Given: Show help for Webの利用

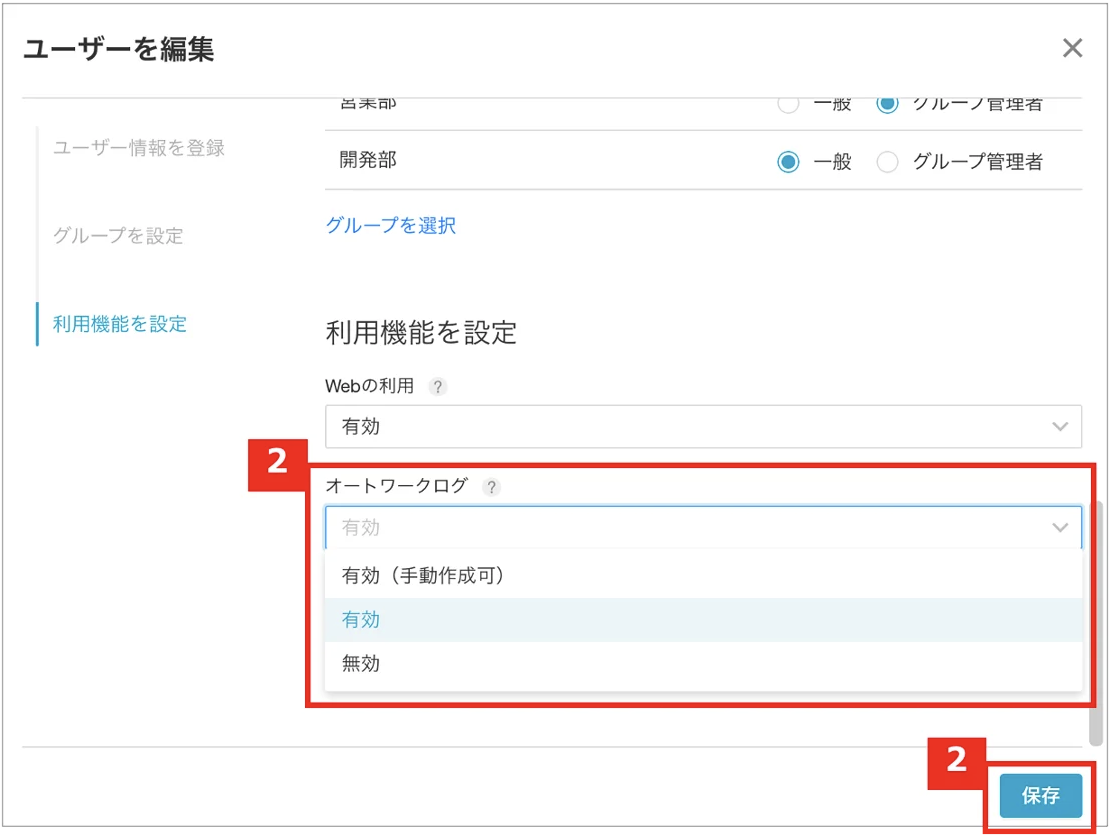Looking at the screenshot, I should pyautogui.click(x=438, y=387).
